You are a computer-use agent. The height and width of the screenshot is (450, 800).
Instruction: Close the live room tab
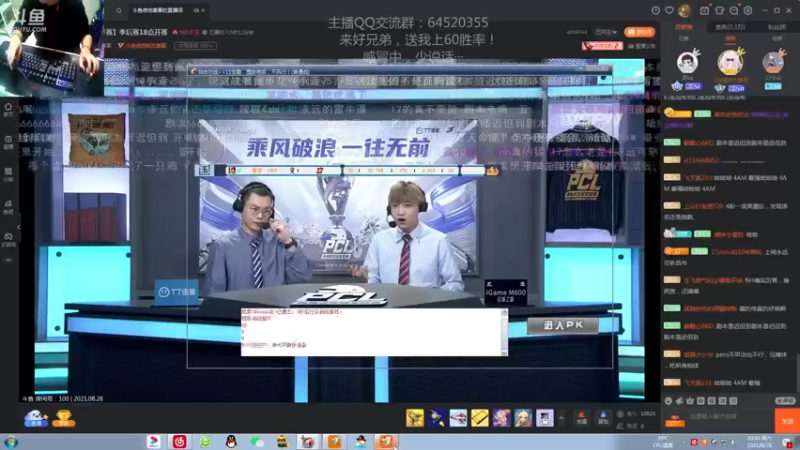coord(203,10)
